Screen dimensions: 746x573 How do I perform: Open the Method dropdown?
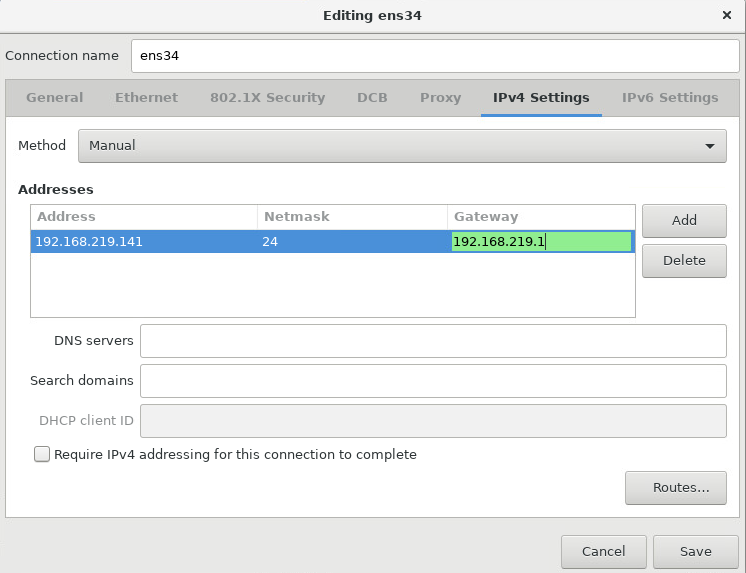pos(402,146)
